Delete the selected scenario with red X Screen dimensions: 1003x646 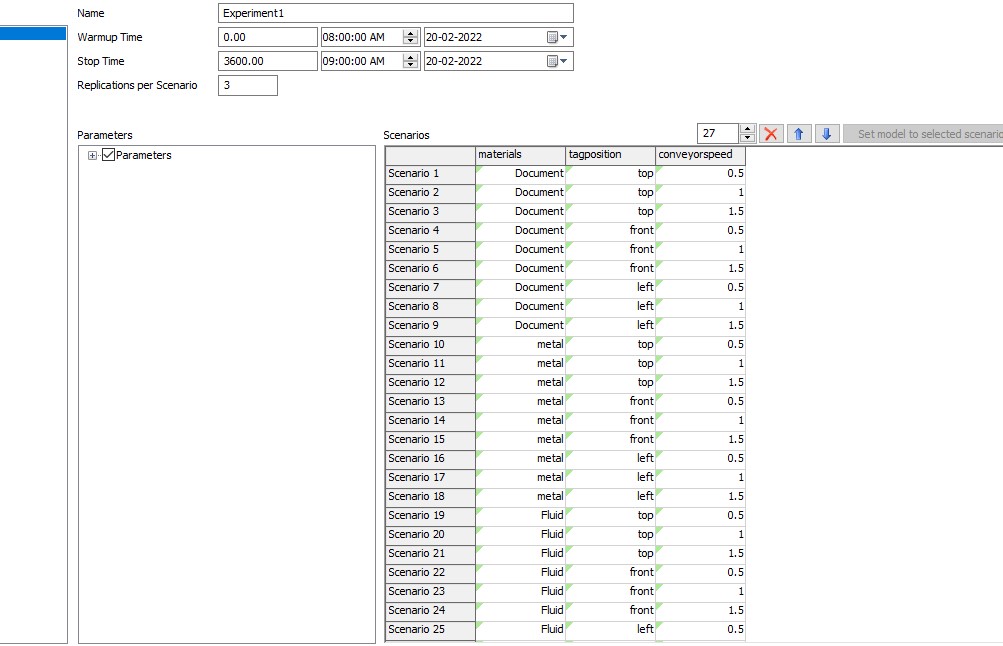(771, 134)
